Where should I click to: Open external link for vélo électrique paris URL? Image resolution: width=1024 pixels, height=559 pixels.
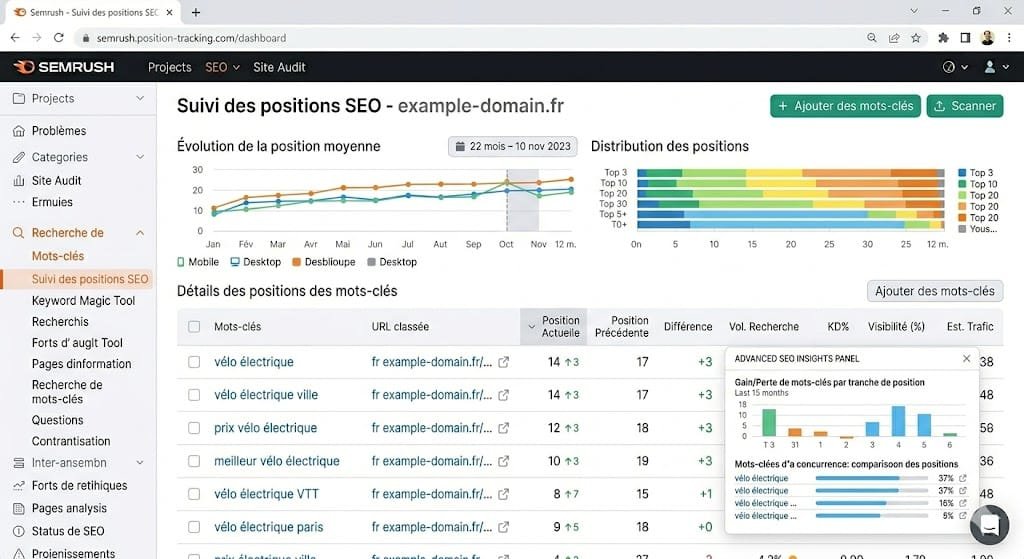pyautogui.click(x=504, y=527)
